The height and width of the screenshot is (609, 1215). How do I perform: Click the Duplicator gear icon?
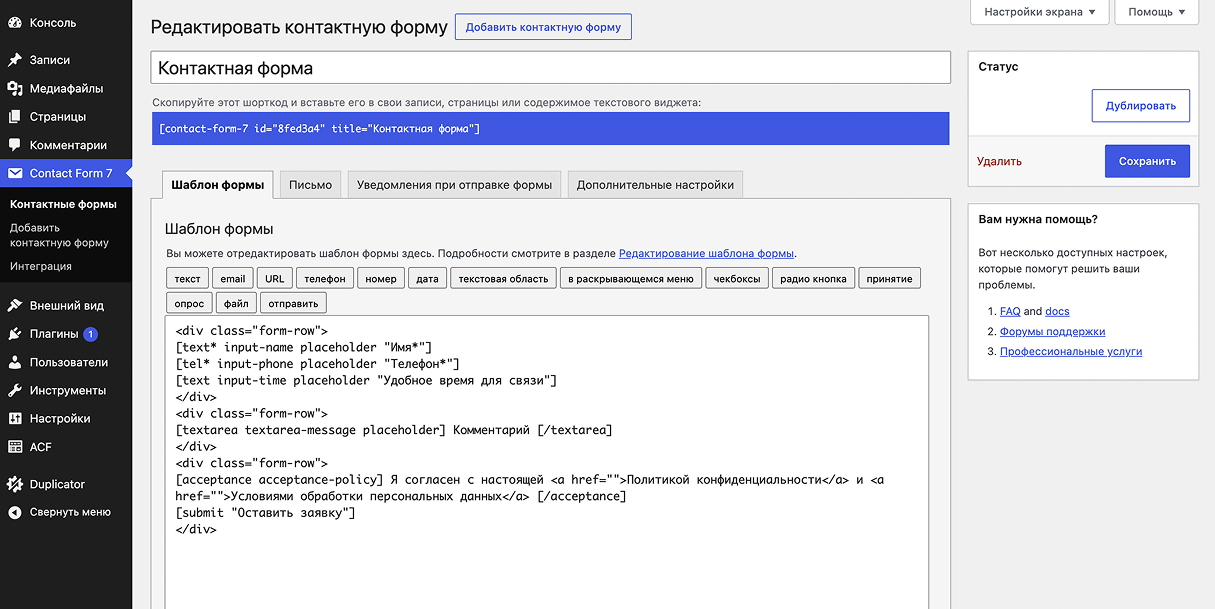[x=15, y=484]
